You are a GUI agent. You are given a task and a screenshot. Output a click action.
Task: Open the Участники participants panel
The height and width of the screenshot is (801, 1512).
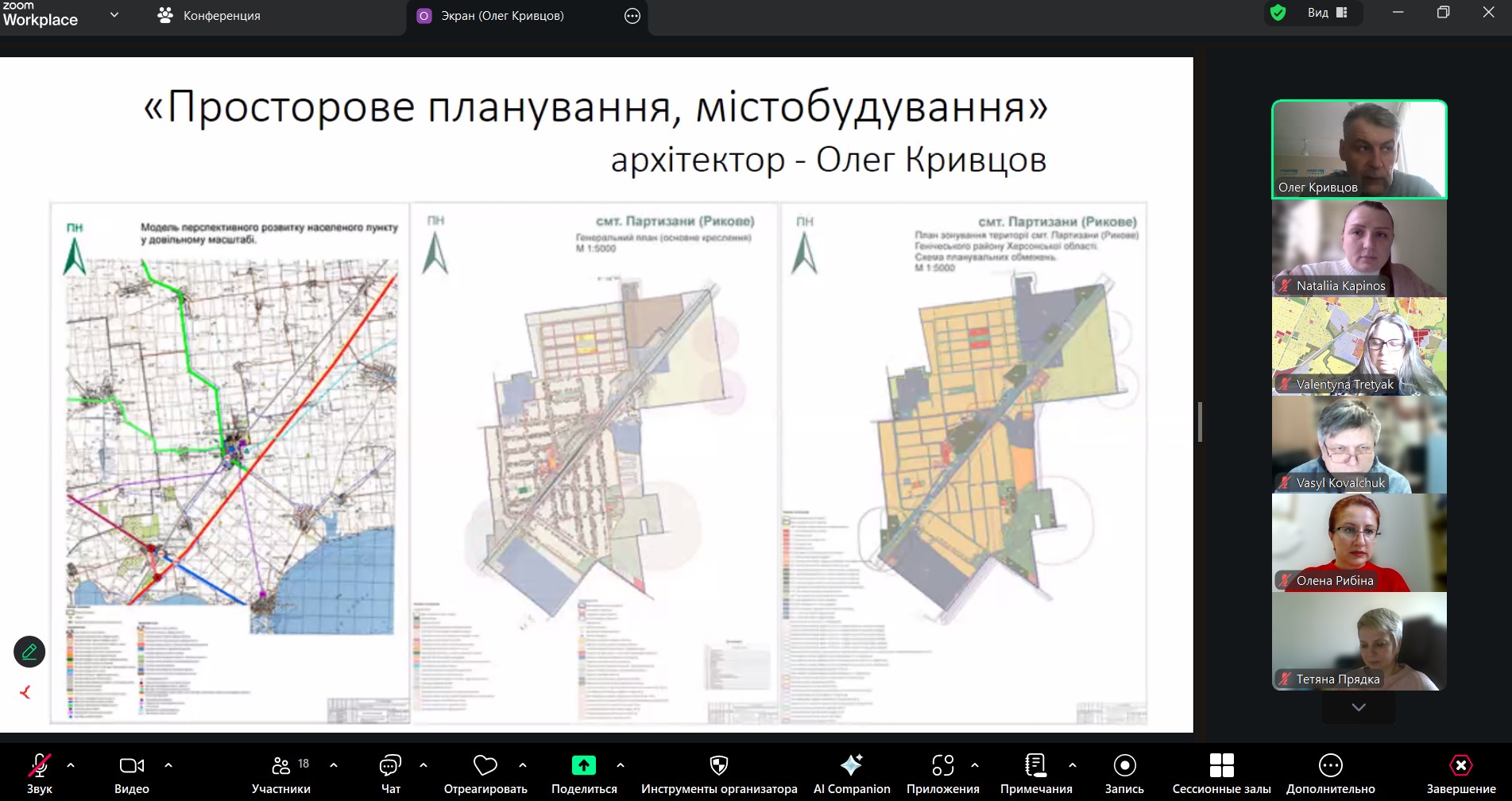[281, 773]
